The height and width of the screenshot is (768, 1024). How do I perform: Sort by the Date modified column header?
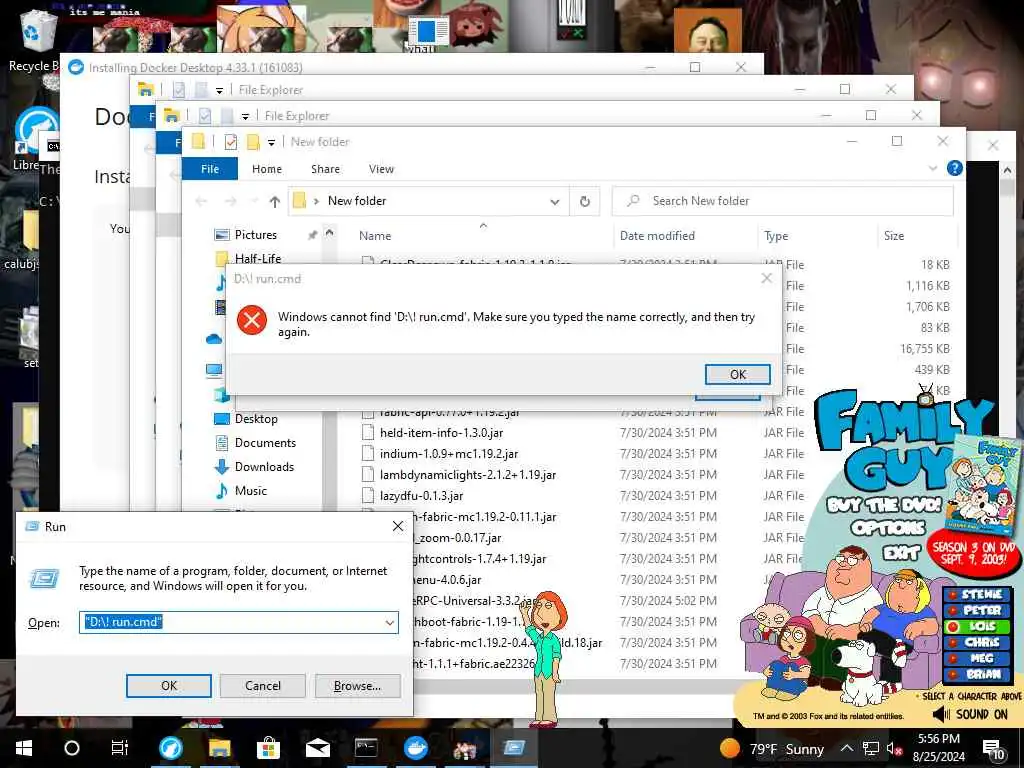[x=657, y=236]
